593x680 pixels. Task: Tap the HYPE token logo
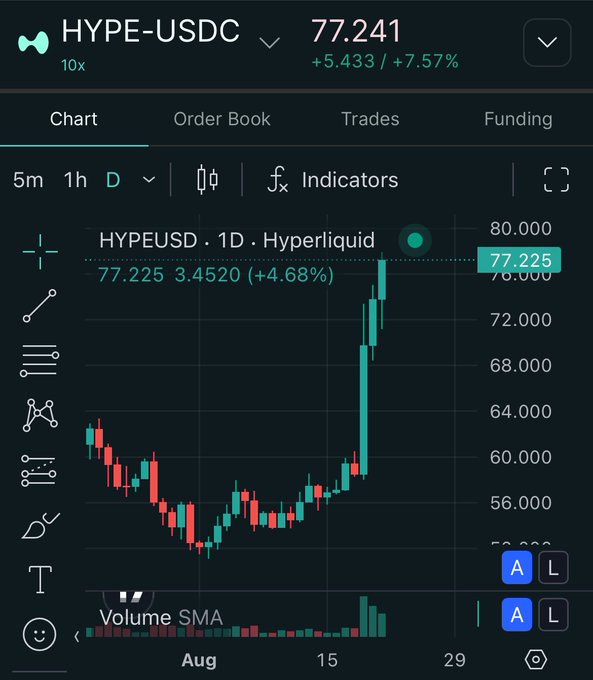coord(33,42)
